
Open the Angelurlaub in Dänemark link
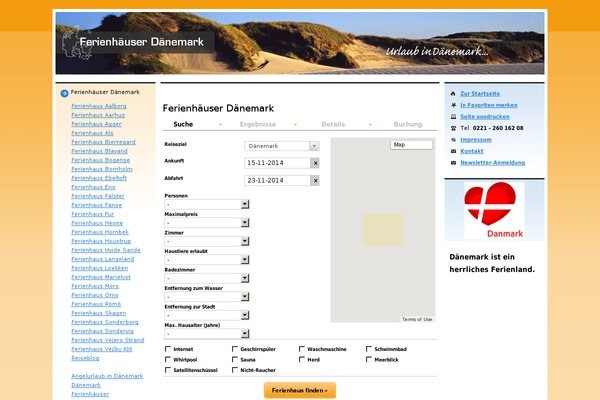coord(107,376)
